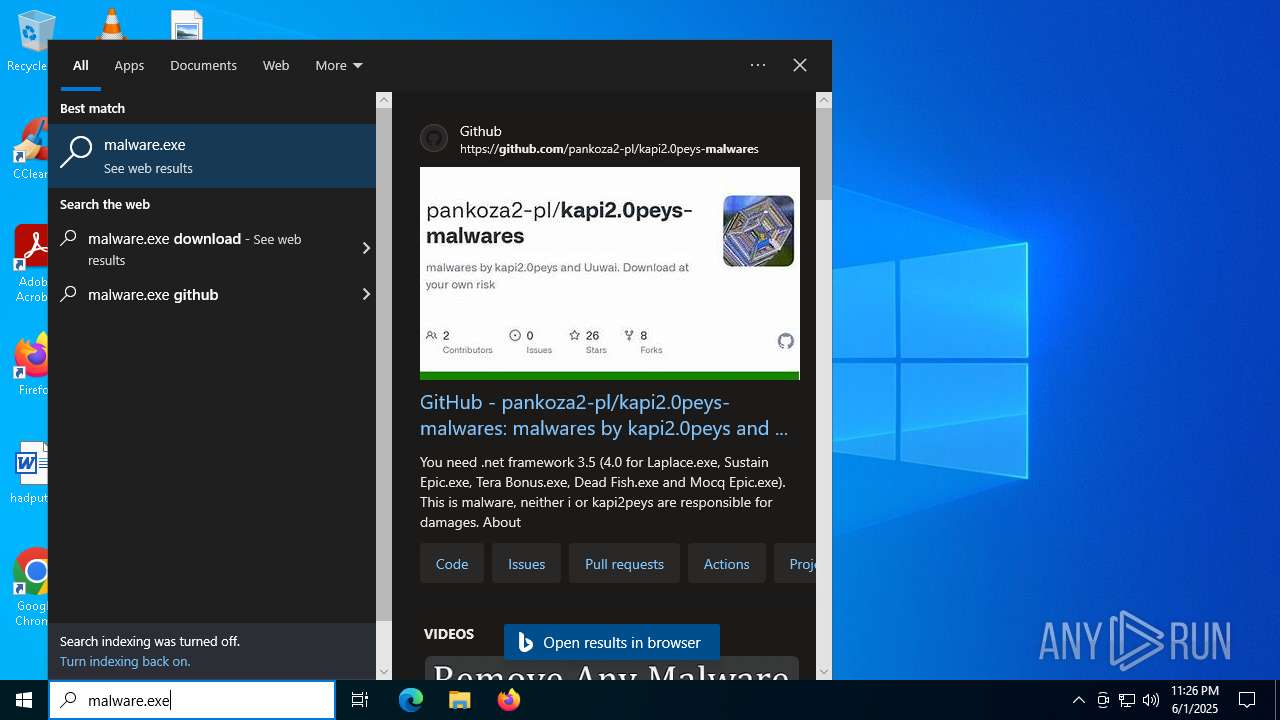Open the GitHub pankoza2-pl result title link
The width and height of the screenshot is (1280, 720).
[x=604, y=415]
